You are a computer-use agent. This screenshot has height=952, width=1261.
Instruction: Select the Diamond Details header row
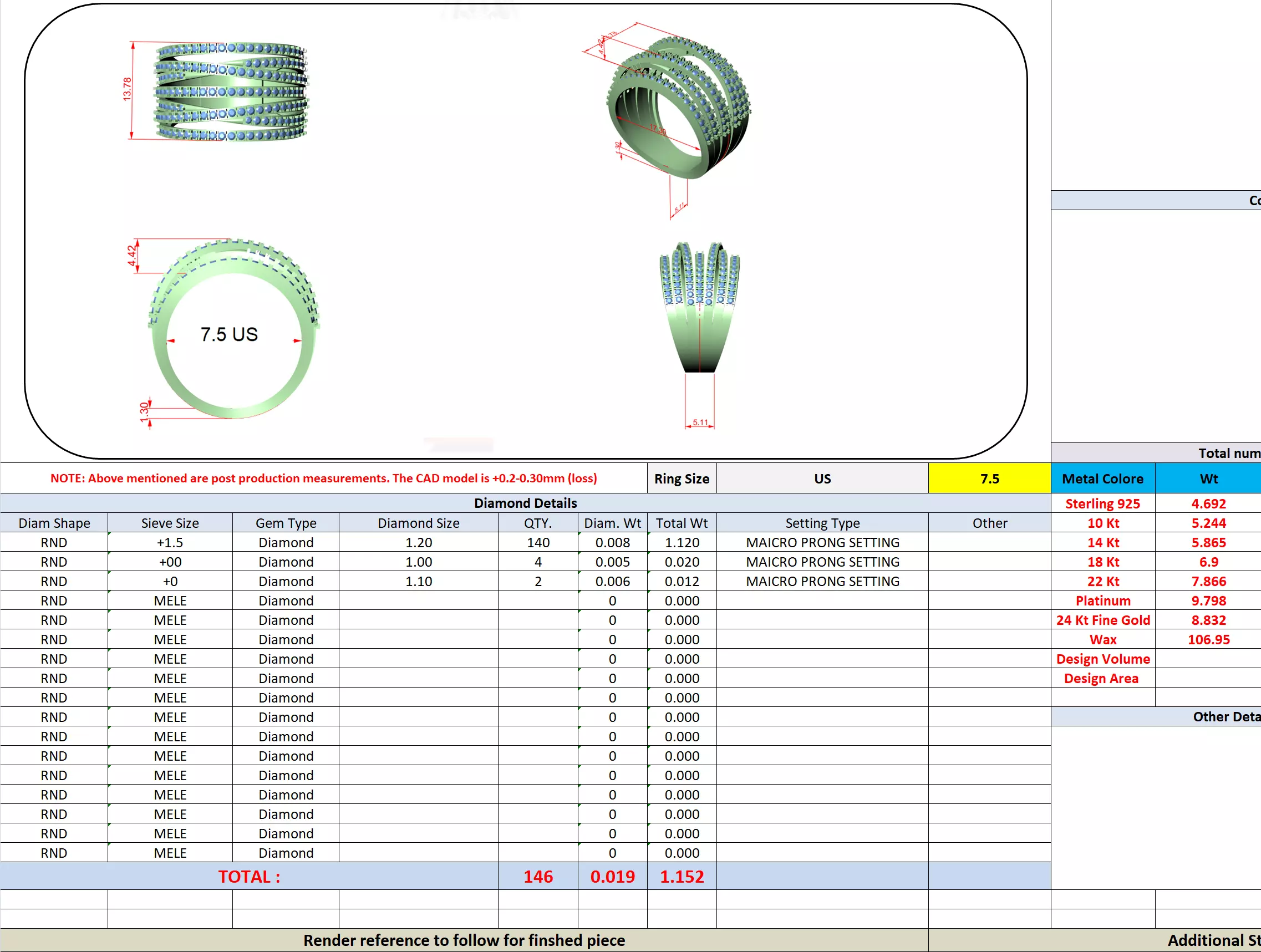tap(525, 503)
